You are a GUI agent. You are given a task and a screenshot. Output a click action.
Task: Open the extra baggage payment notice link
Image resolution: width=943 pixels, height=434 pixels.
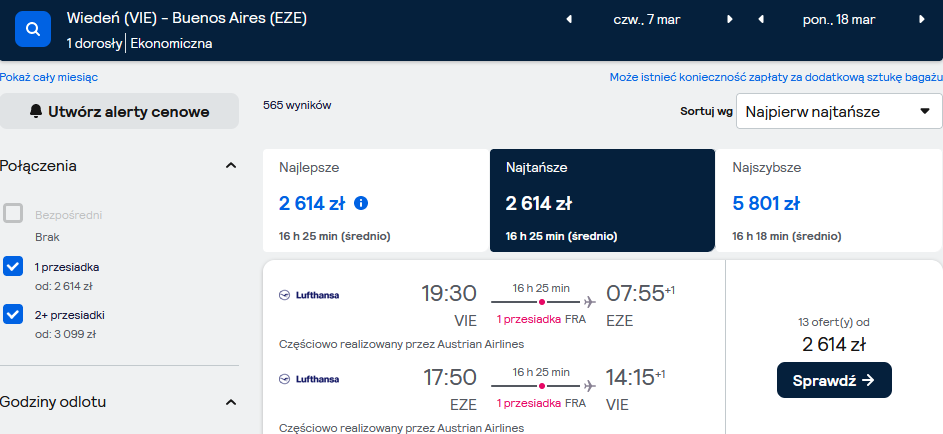(776, 78)
